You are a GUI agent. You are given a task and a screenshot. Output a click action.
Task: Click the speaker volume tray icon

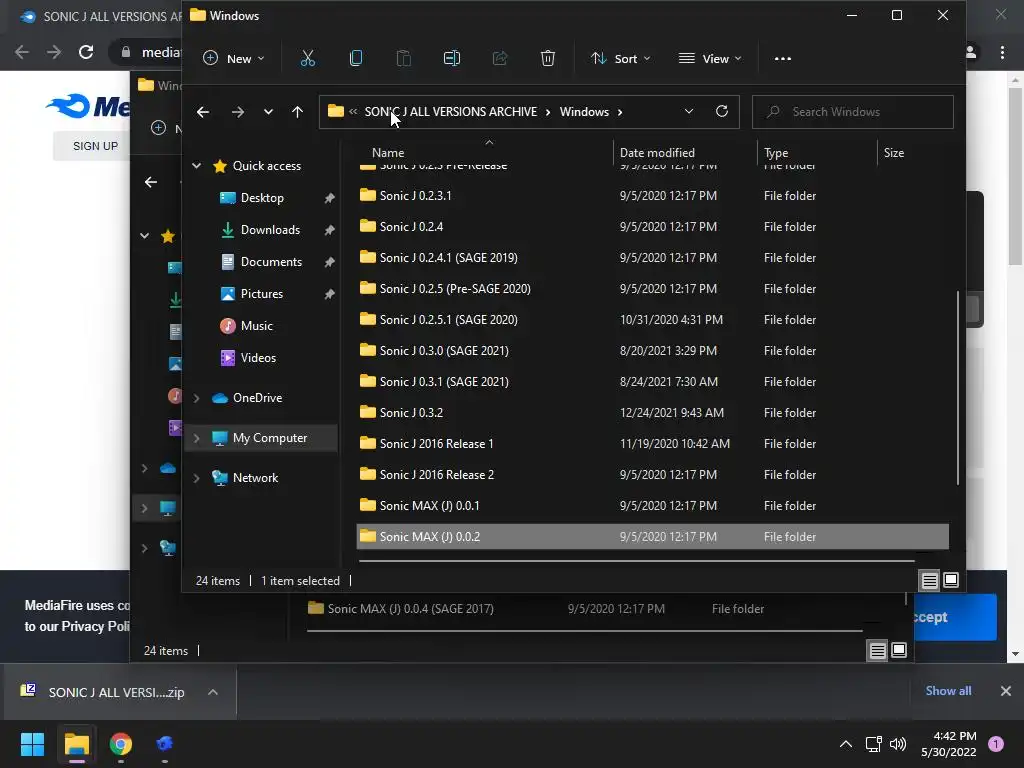pos(898,744)
